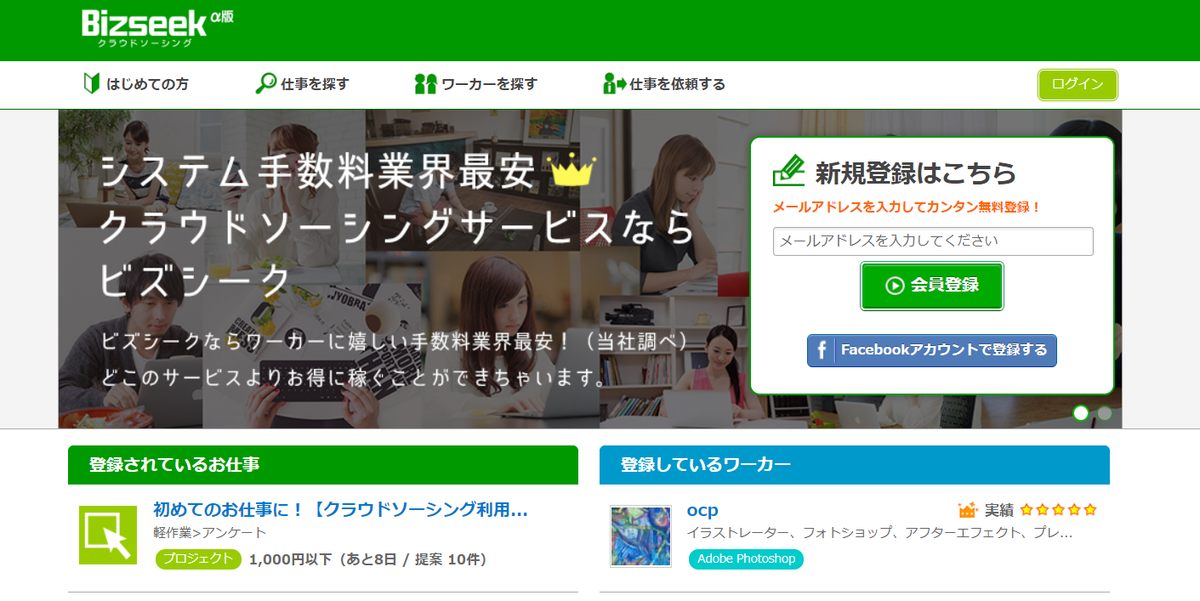This screenshot has height=601, width=1200.
Task: Click the green beginner mark icon
Action: (x=91, y=84)
